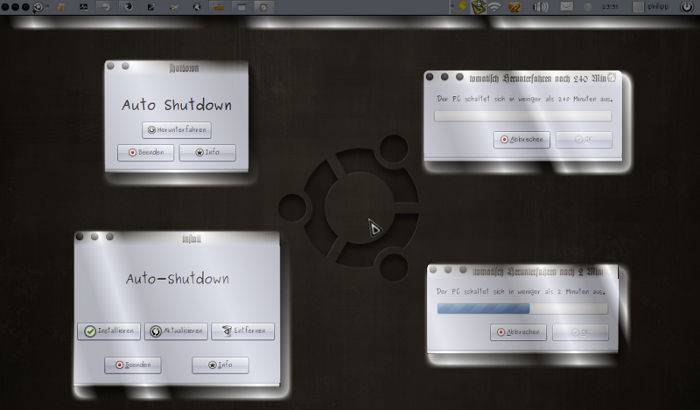This screenshot has width=700, height=410.
Task: Click the panel clock showing 23:31
Action: tap(610, 7)
